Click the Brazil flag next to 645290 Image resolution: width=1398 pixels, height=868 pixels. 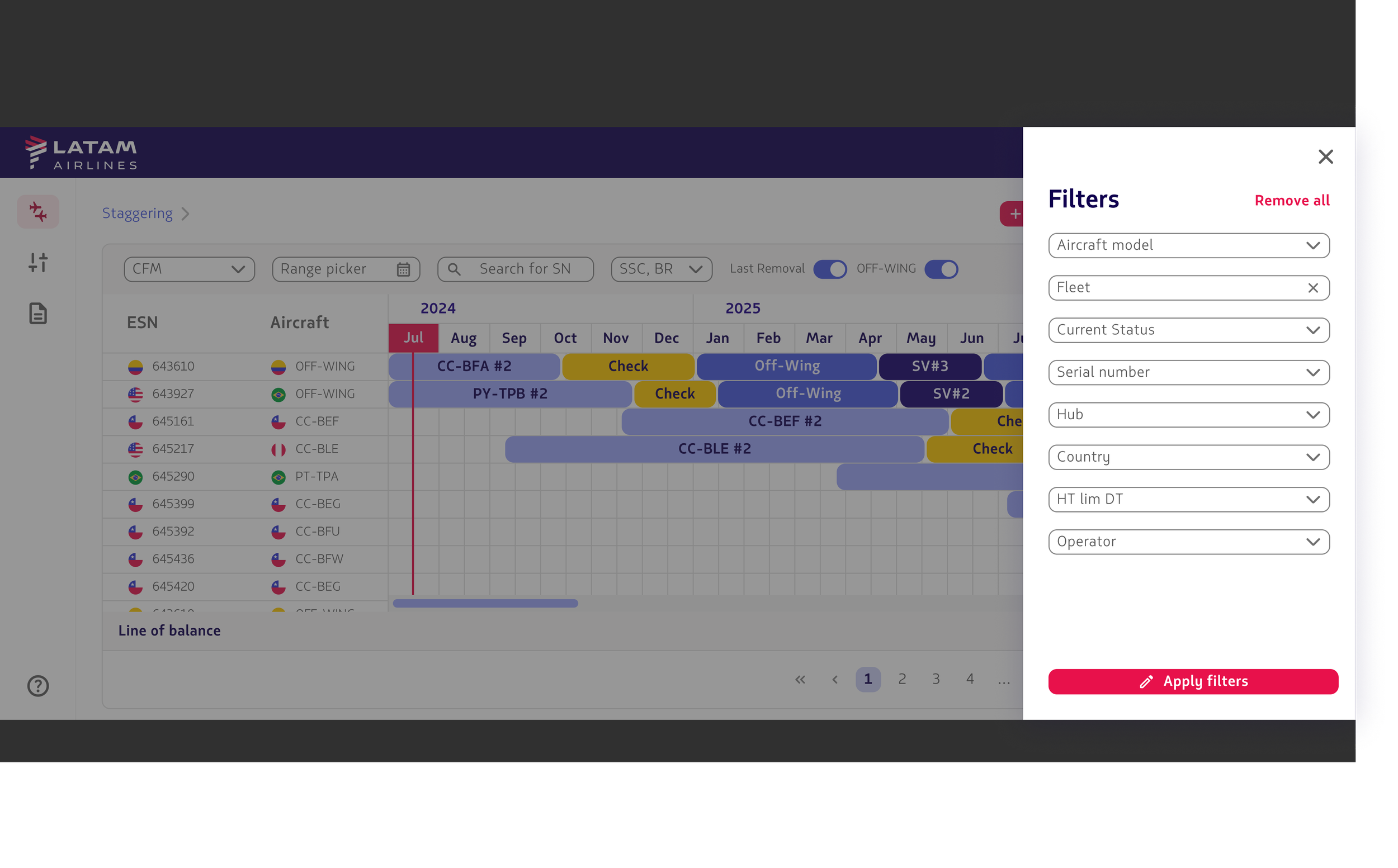tap(135, 477)
